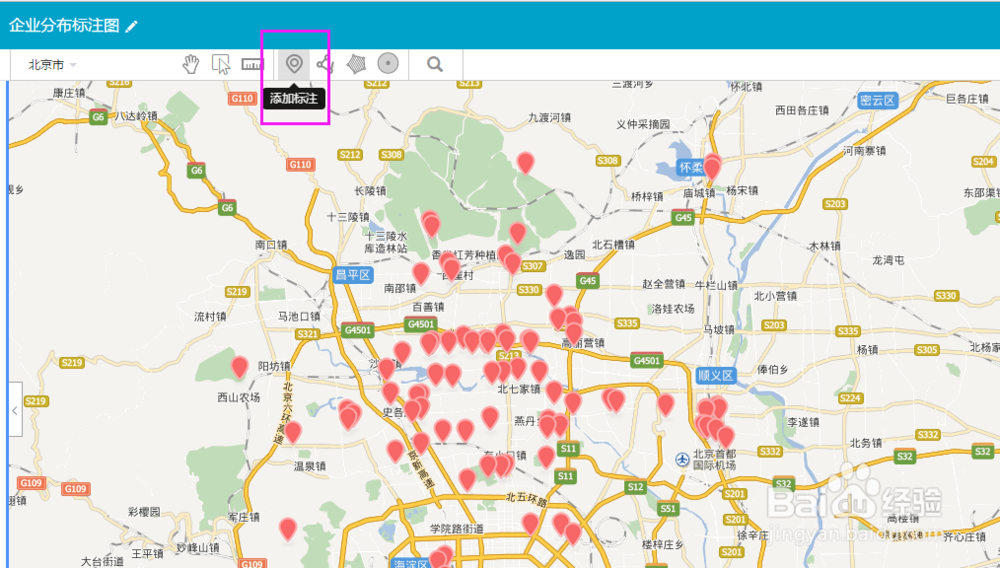
Task: Click the 康庄镇 town label
Action: pyautogui.click(x=69, y=92)
